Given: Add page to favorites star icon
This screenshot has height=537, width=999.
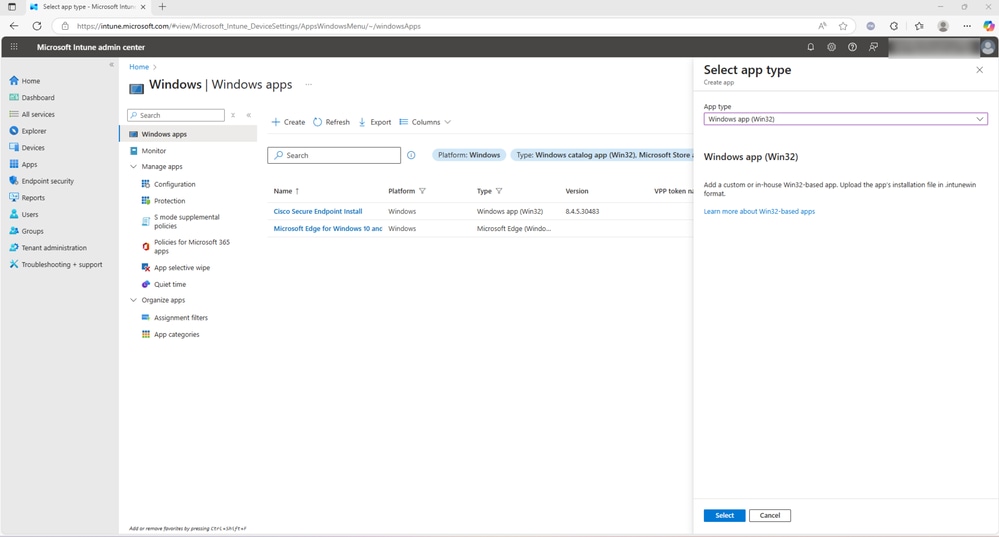Looking at the screenshot, I should [843, 26].
